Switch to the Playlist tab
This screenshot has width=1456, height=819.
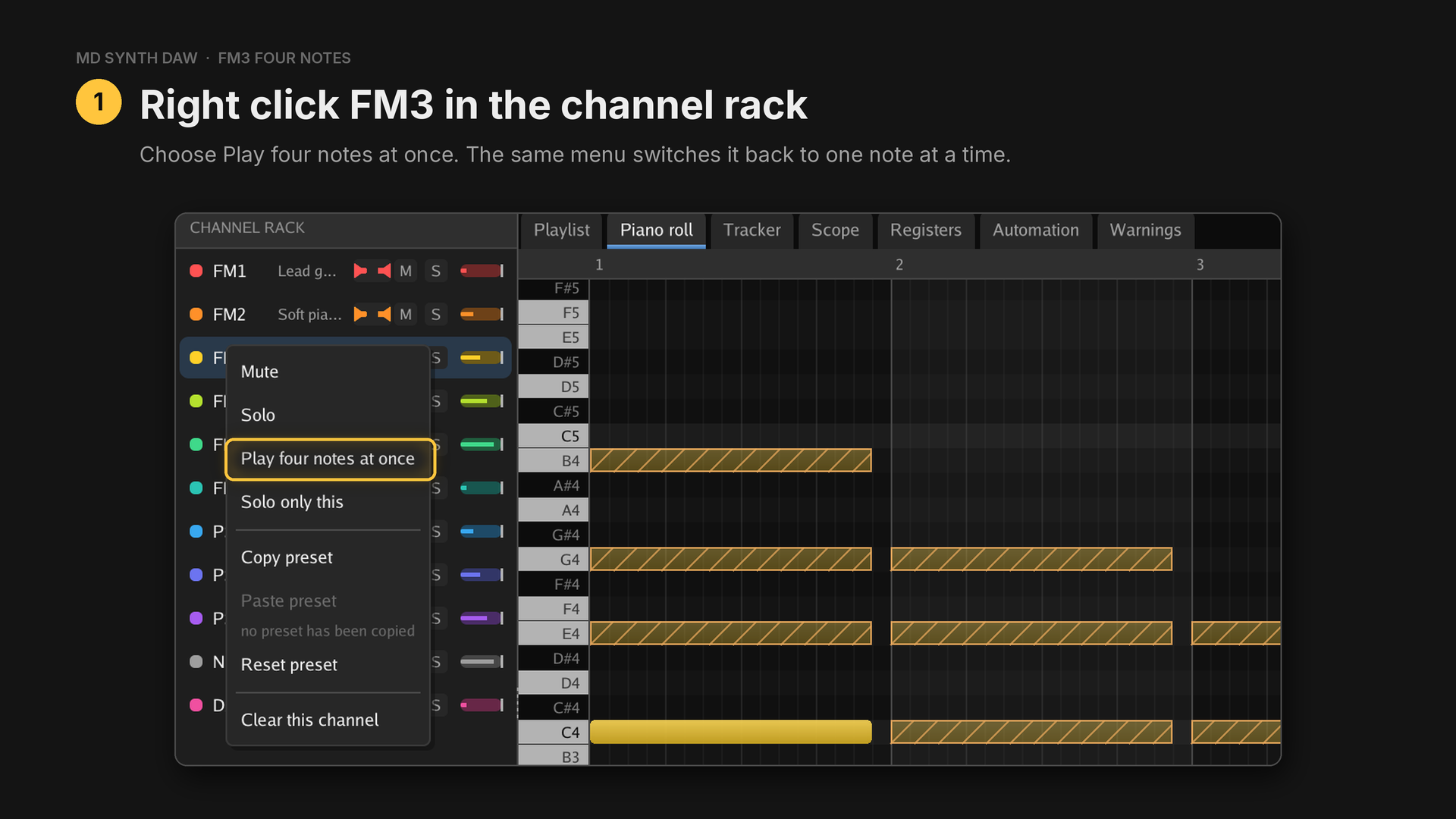[x=561, y=231]
